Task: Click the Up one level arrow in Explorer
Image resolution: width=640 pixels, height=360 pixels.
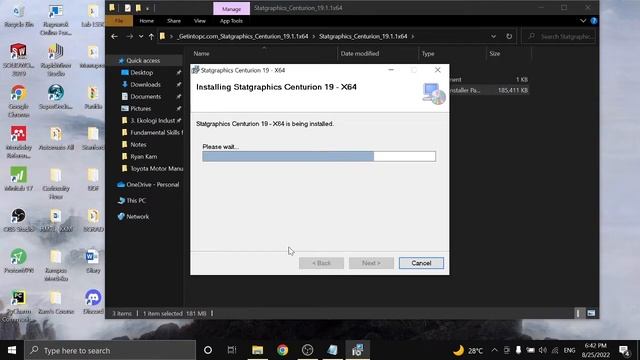Action: [151, 36]
